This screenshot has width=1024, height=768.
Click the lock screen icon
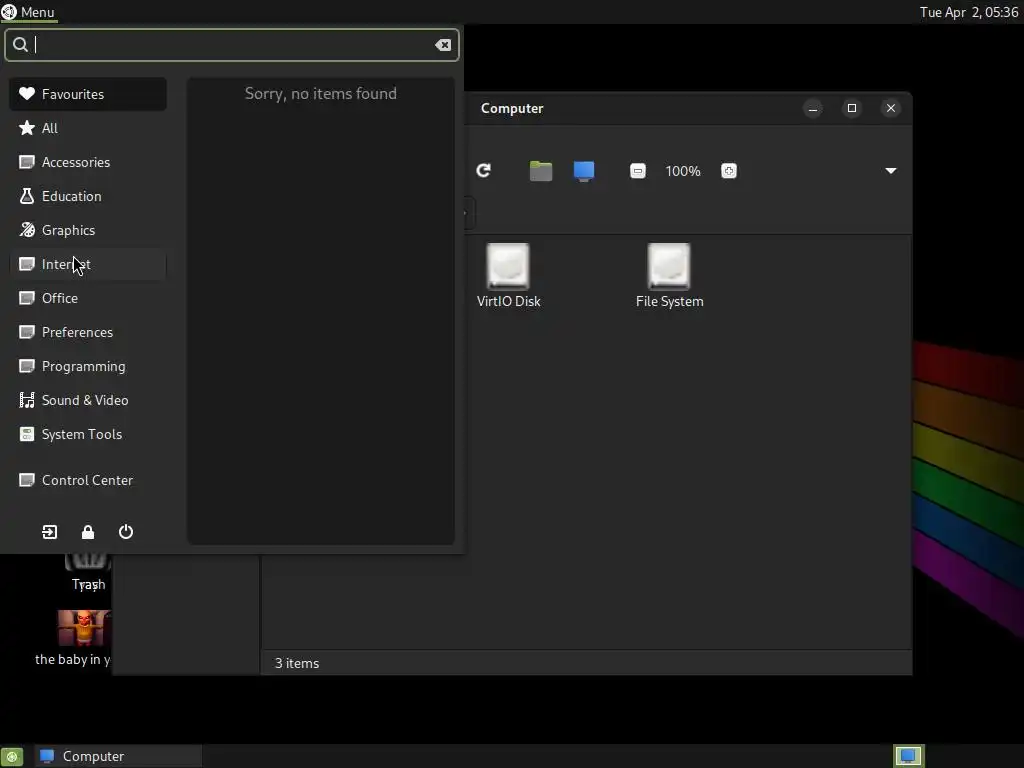pos(88,532)
